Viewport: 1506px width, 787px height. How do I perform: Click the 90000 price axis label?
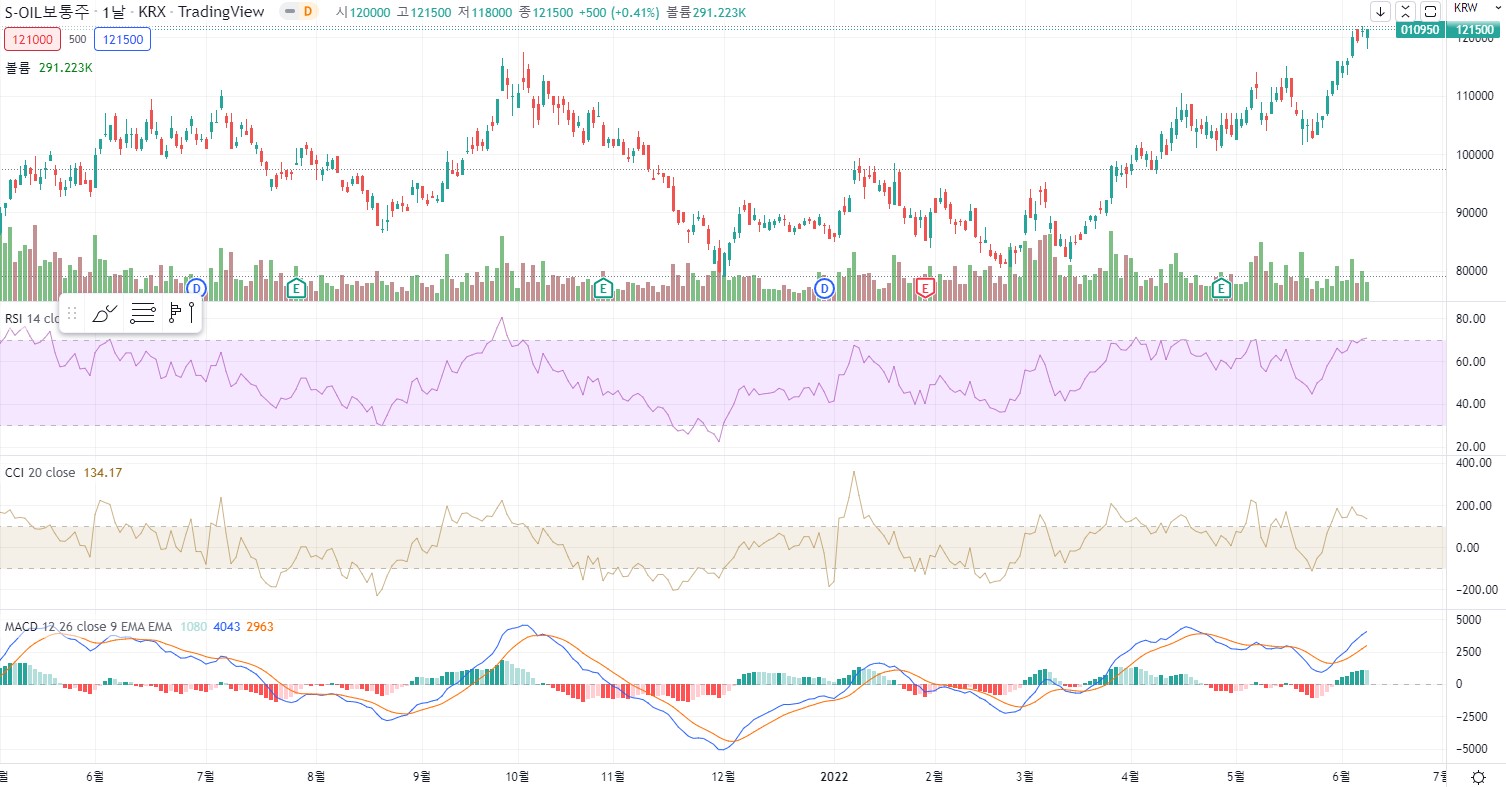pyautogui.click(x=1474, y=213)
